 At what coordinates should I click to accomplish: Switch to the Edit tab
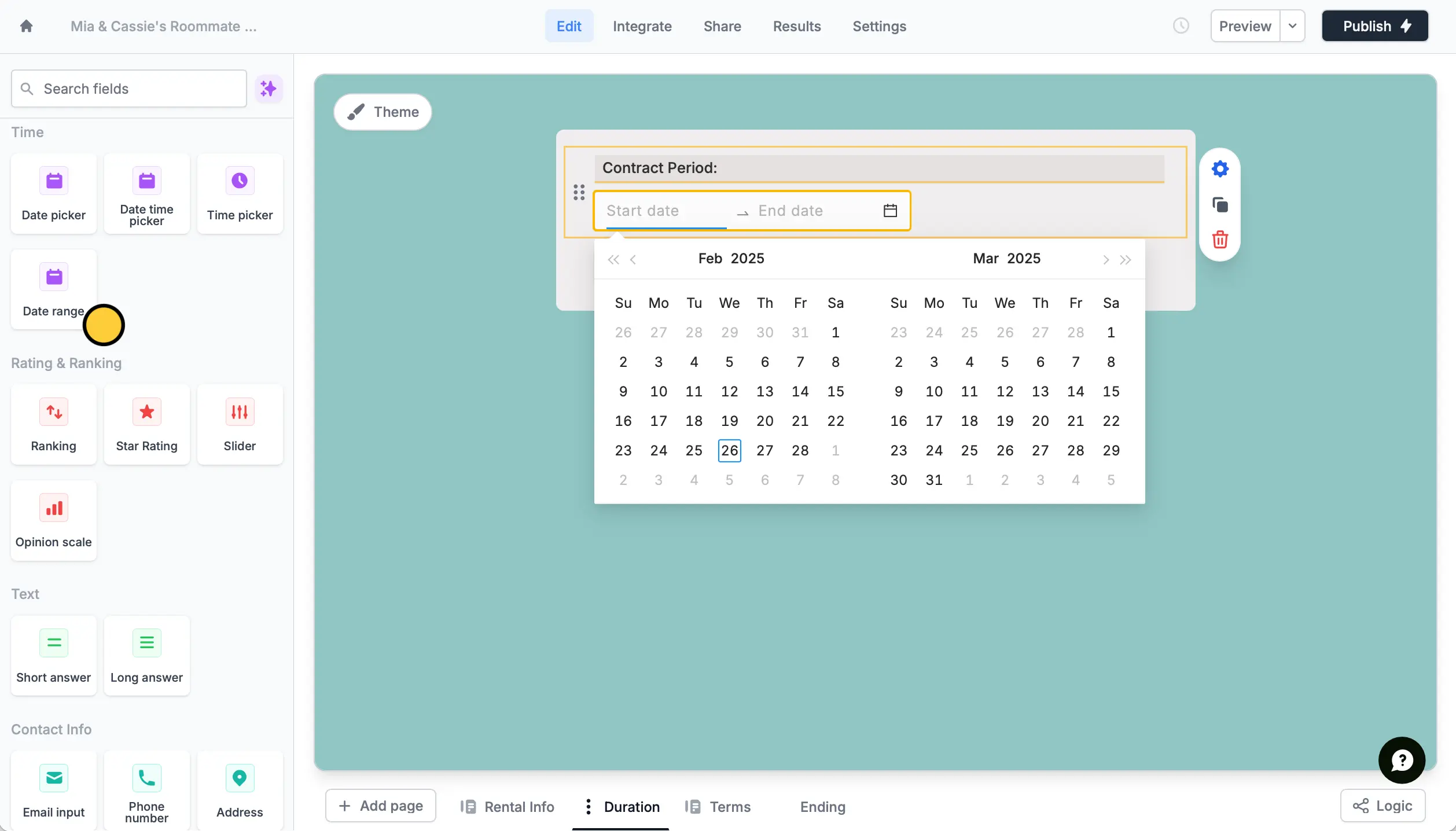[x=569, y=26]
